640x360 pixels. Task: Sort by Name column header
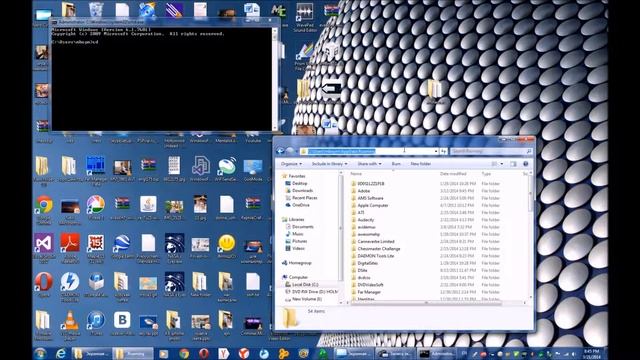(393, 174)
